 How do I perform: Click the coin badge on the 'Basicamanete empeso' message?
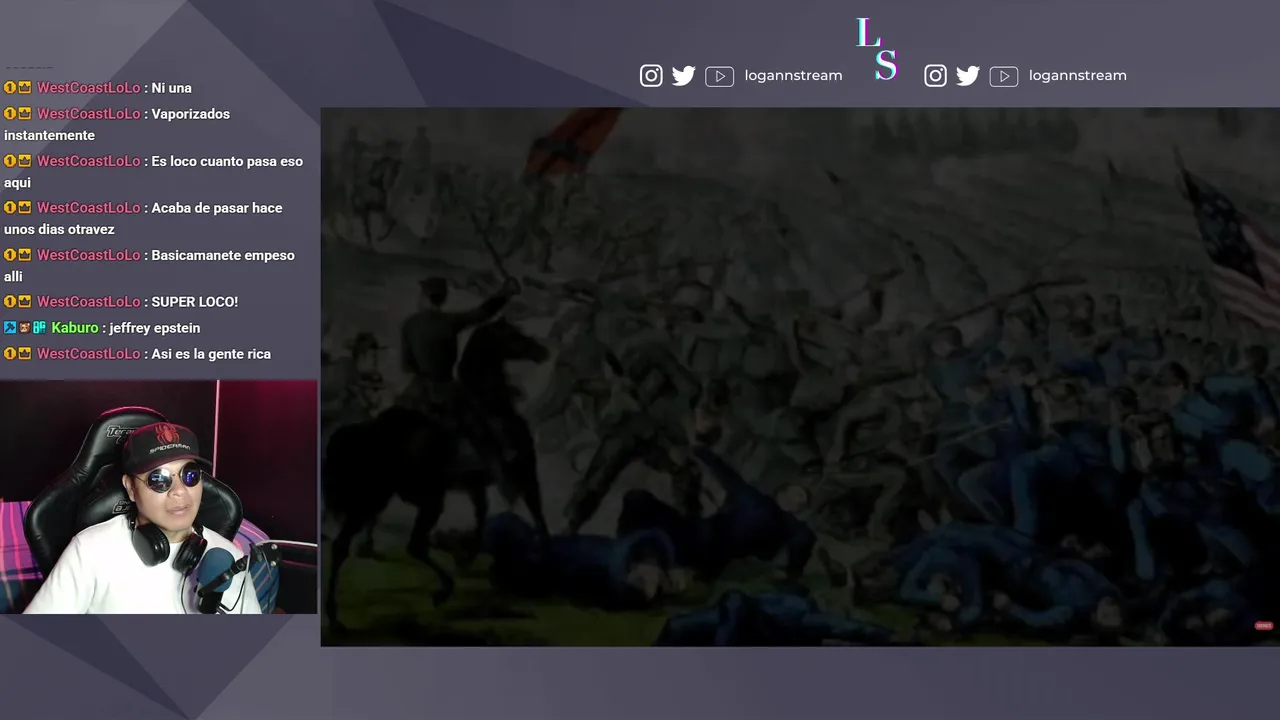[x=10, y=255]
